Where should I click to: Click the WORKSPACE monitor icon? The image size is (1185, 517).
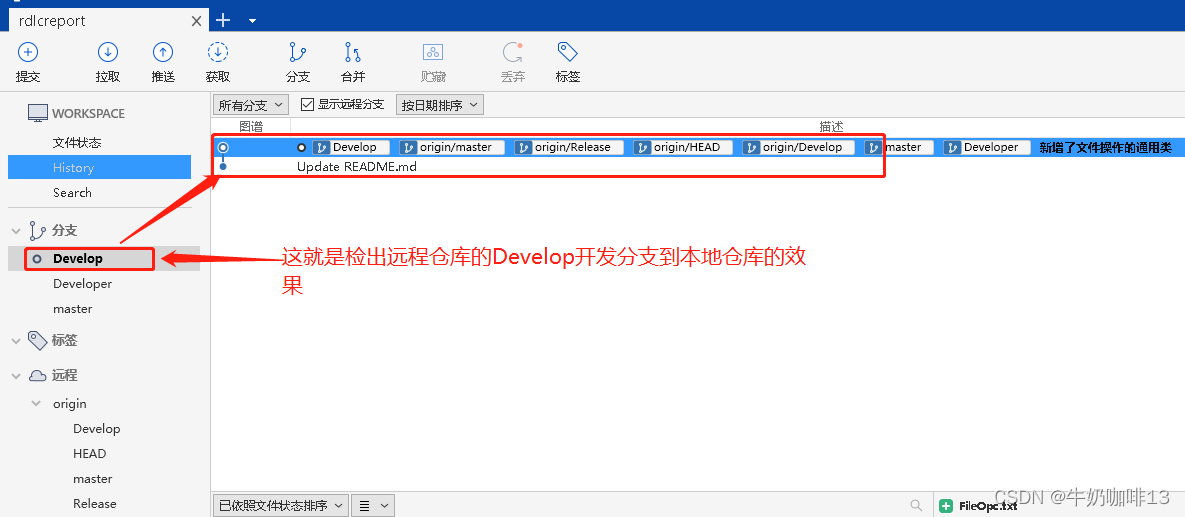pos(38,113)
